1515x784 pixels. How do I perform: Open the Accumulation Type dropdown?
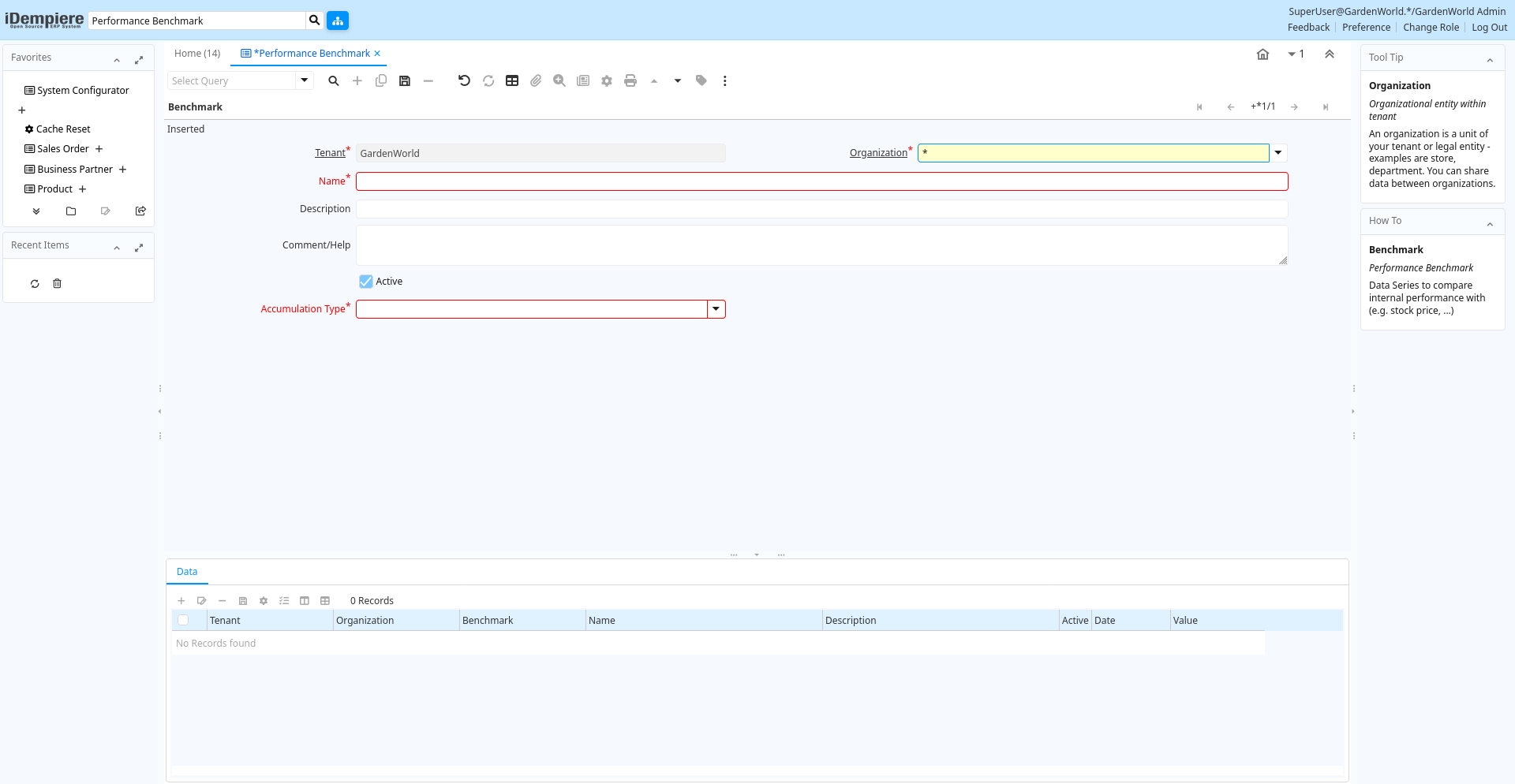(716, 309)
